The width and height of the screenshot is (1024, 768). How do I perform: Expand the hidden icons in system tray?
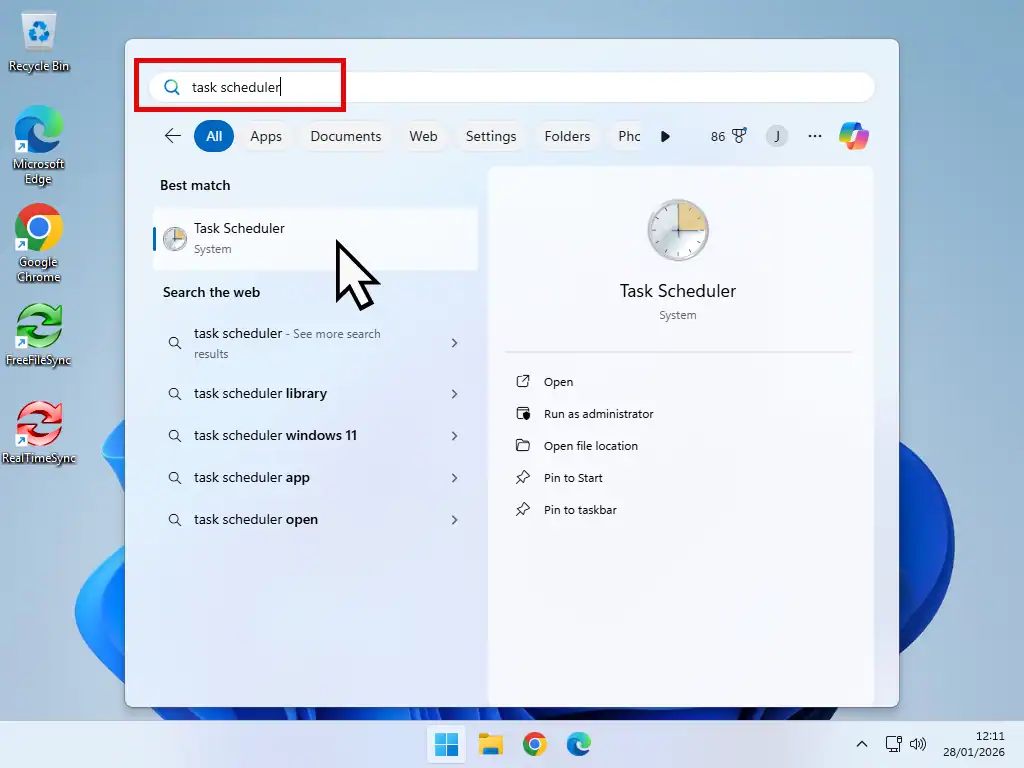coord(862,744)
